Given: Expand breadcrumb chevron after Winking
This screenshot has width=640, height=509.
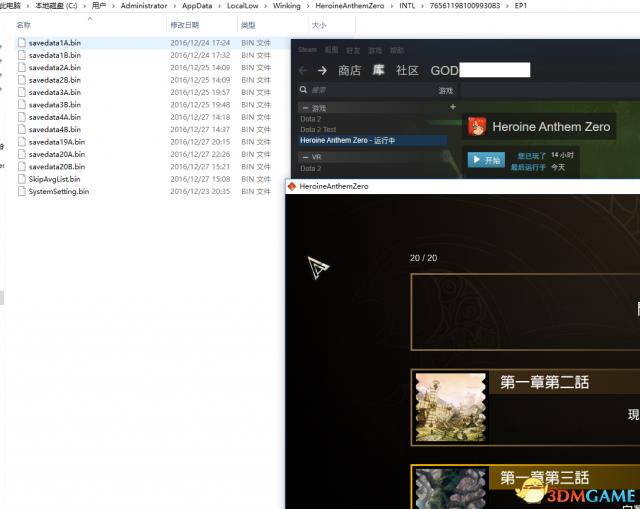Looking at the screenshot, I should click(308, 6).
